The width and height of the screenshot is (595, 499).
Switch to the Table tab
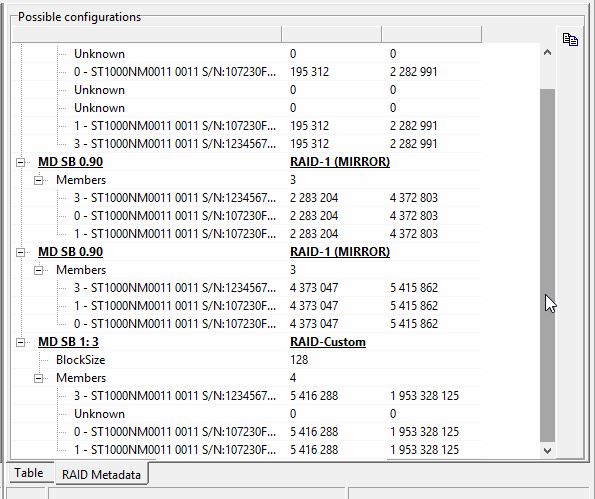28,473
